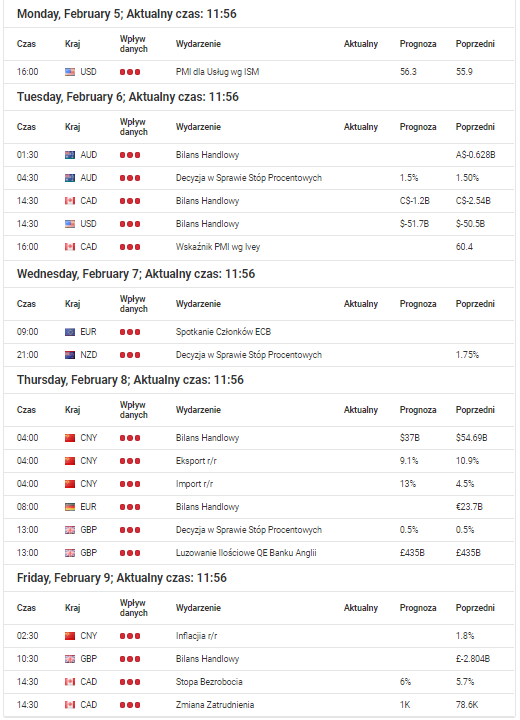Click the CAD flag for Wskaźnik PMI wg Ivey
Screen dimensions: 520x720
(x=70, y=247)
